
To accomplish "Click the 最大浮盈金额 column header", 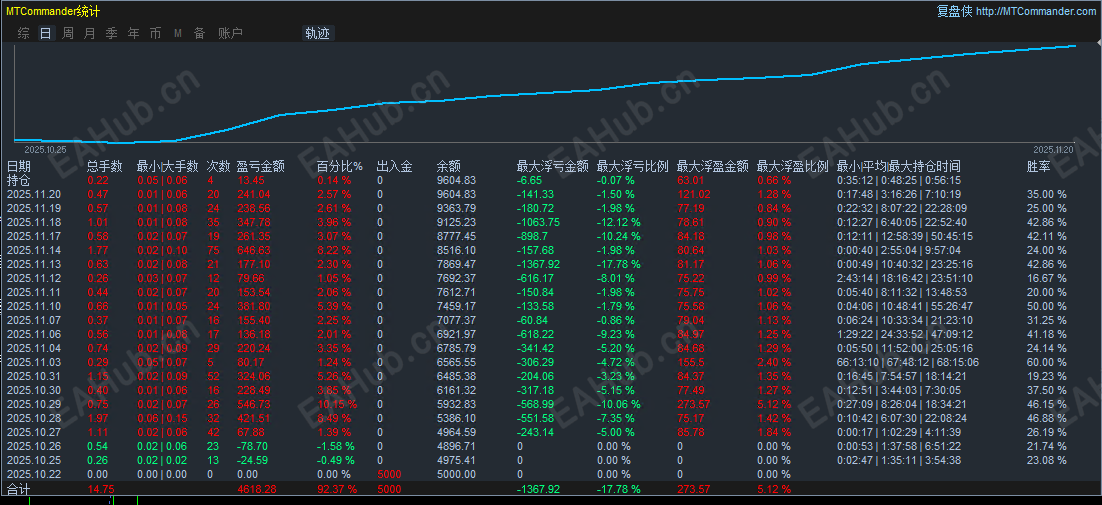I will [x=713, y=166].
